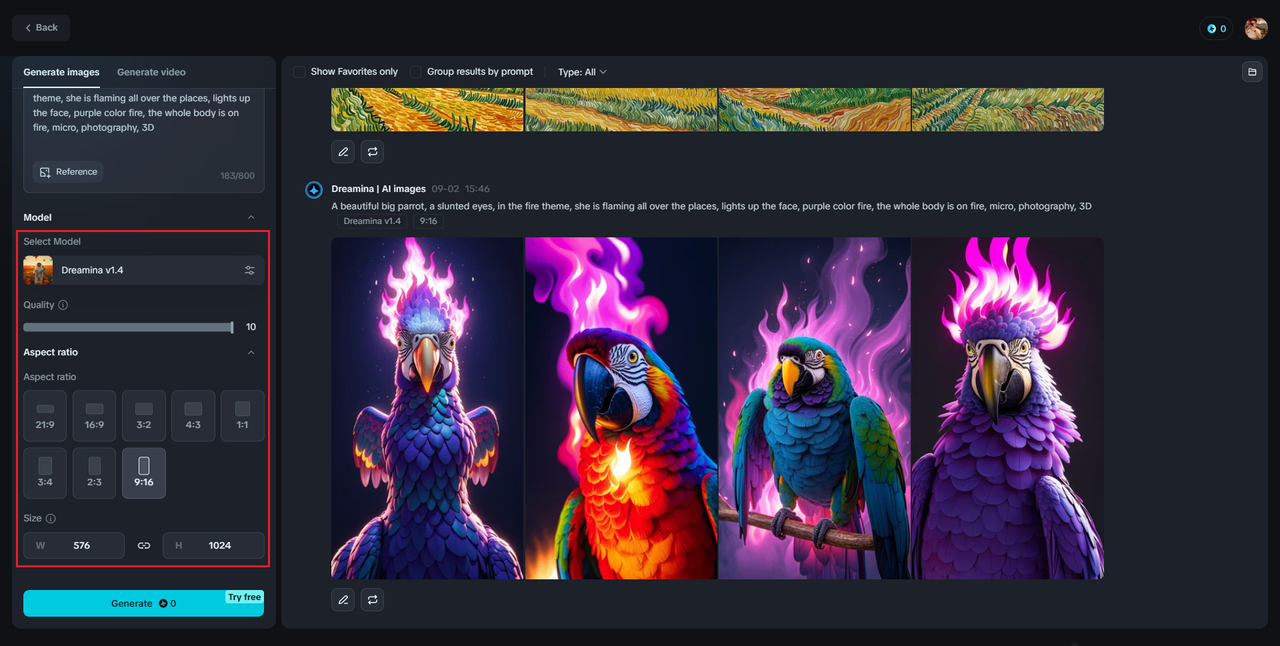Image resolution: width=1280 pixels, height=646 pixels.
Task: Select the 3:2 aspect ratio
Action: (x=144, y=416)
